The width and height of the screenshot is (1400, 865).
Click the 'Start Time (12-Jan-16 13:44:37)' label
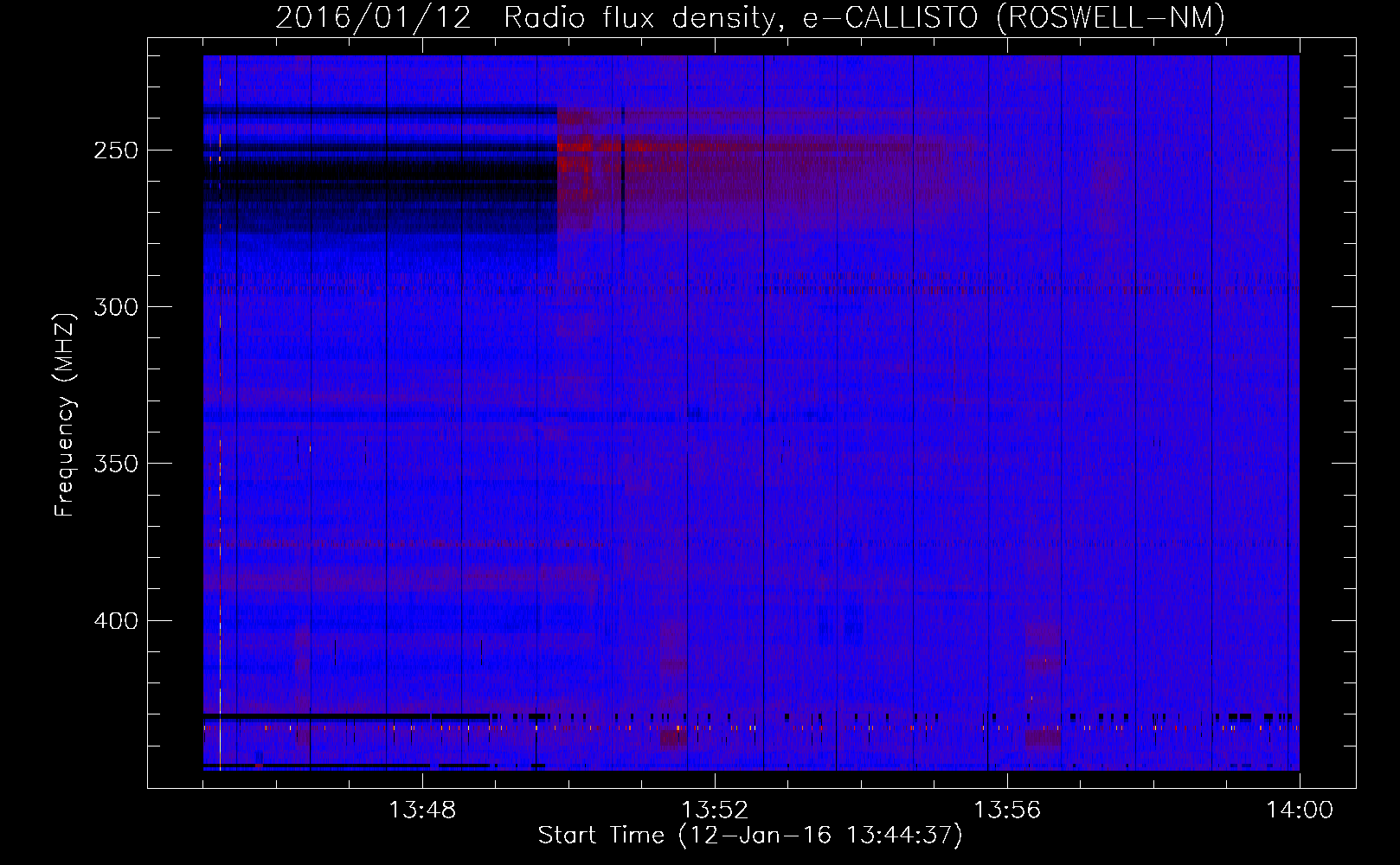[x=750, y=836]
